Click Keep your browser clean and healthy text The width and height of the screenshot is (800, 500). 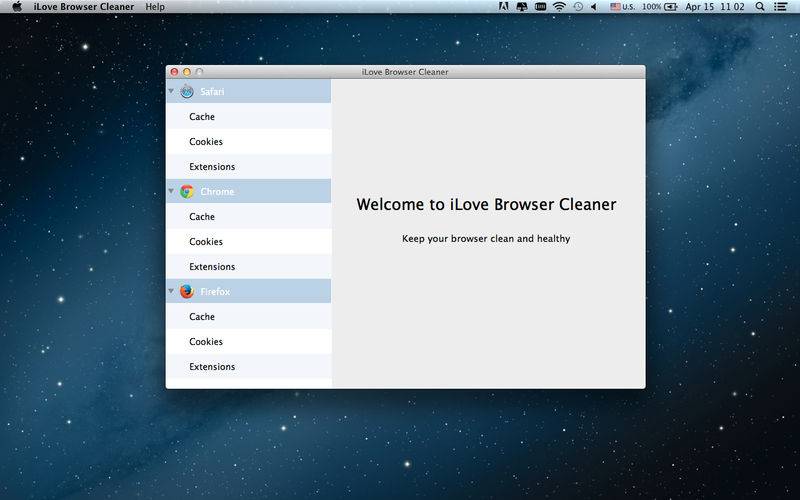[486, 238]
